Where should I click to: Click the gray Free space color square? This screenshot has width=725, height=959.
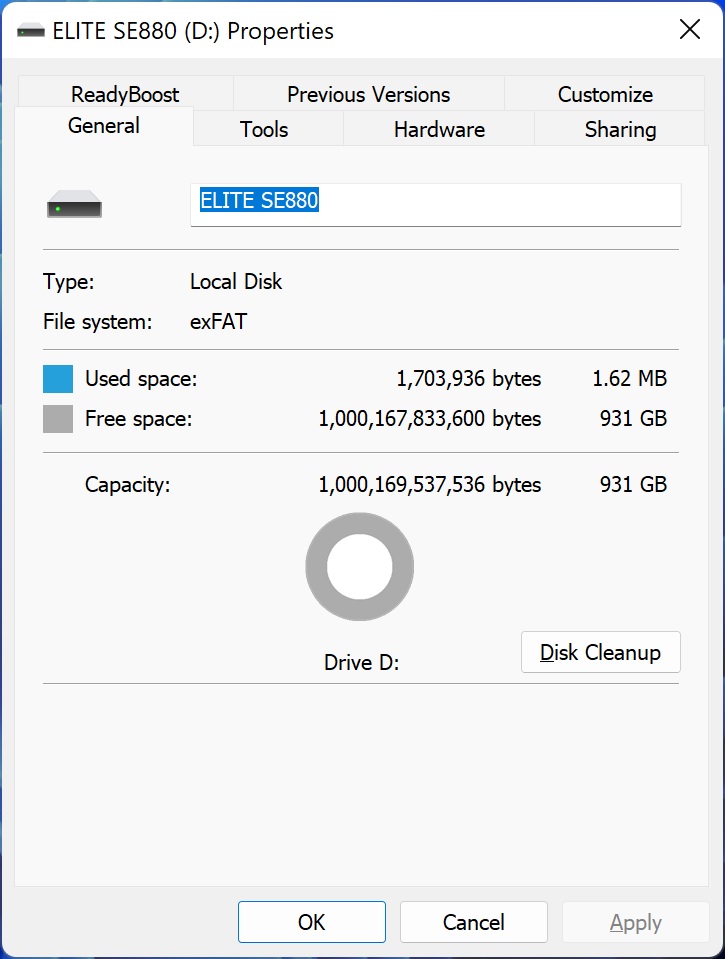point(58,419)
